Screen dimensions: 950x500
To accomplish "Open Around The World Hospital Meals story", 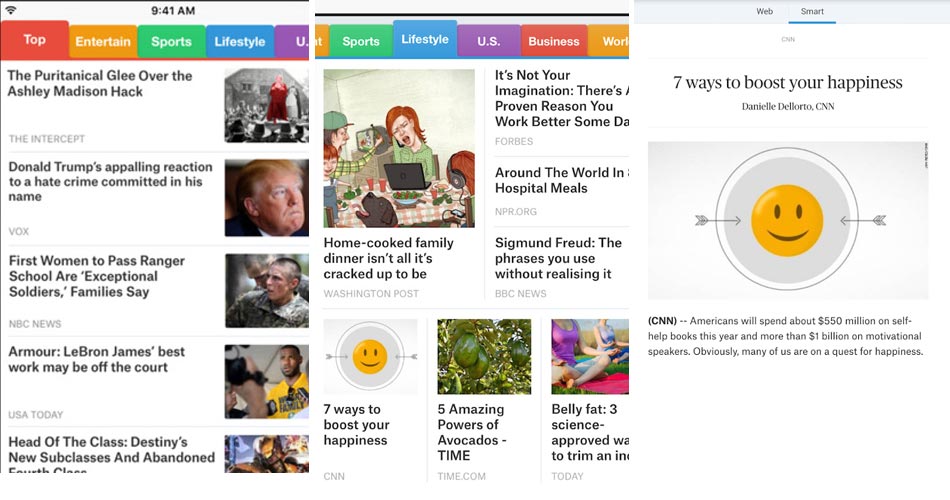I will [561, 181].
